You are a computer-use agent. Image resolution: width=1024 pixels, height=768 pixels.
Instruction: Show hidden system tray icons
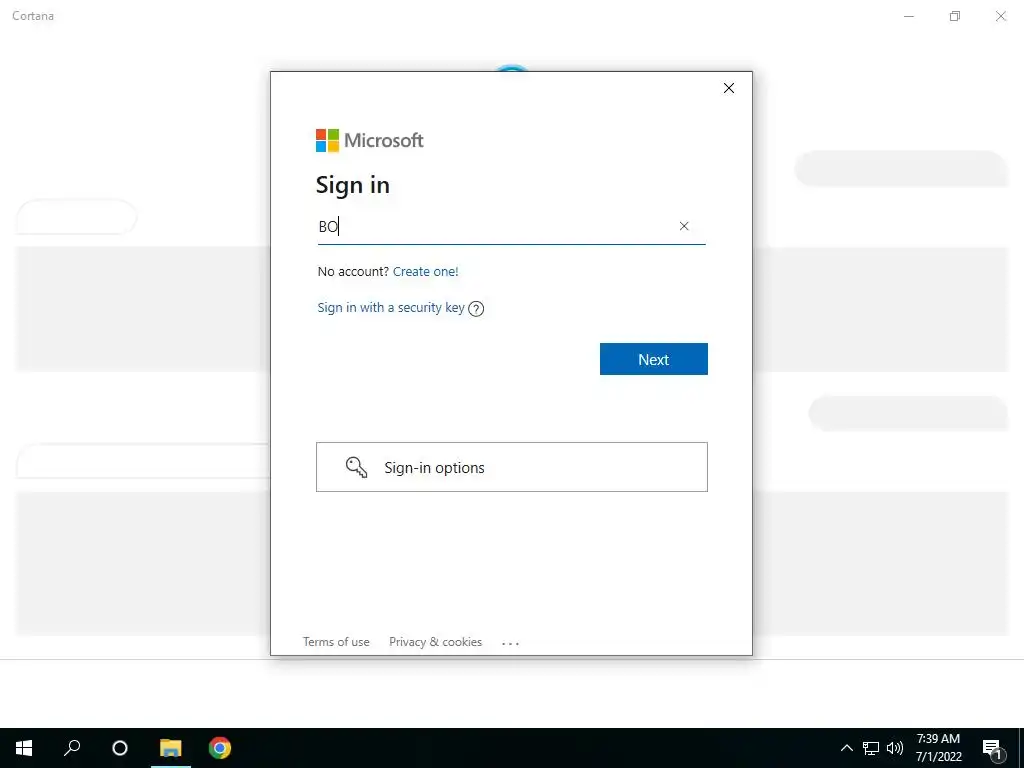pyautogui.click(x=846, y=748)
